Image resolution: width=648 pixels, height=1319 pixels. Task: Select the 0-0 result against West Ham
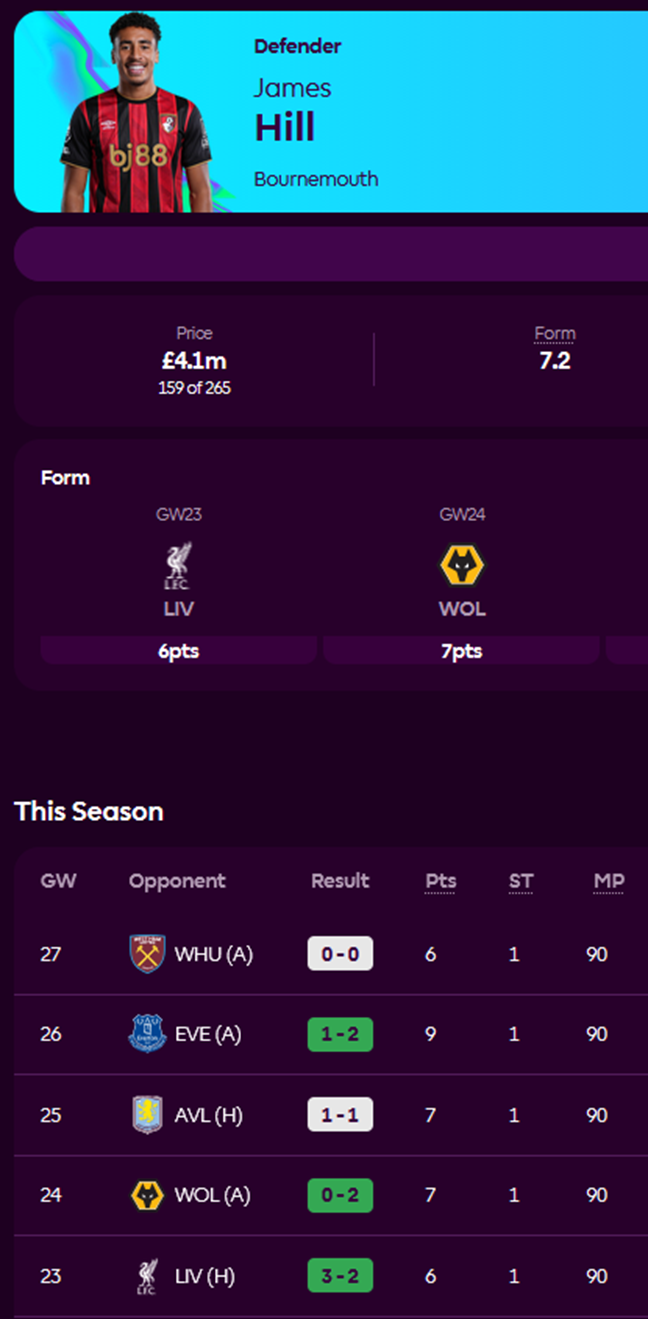point(340,954)
